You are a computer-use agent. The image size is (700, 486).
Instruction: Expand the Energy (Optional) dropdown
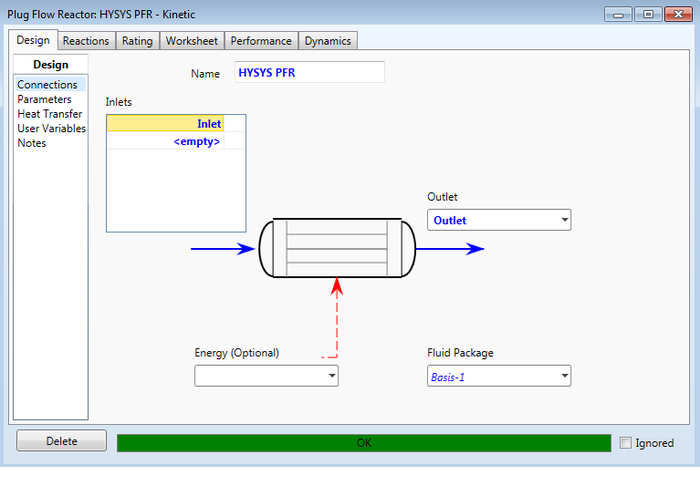[x=331, y=376]
